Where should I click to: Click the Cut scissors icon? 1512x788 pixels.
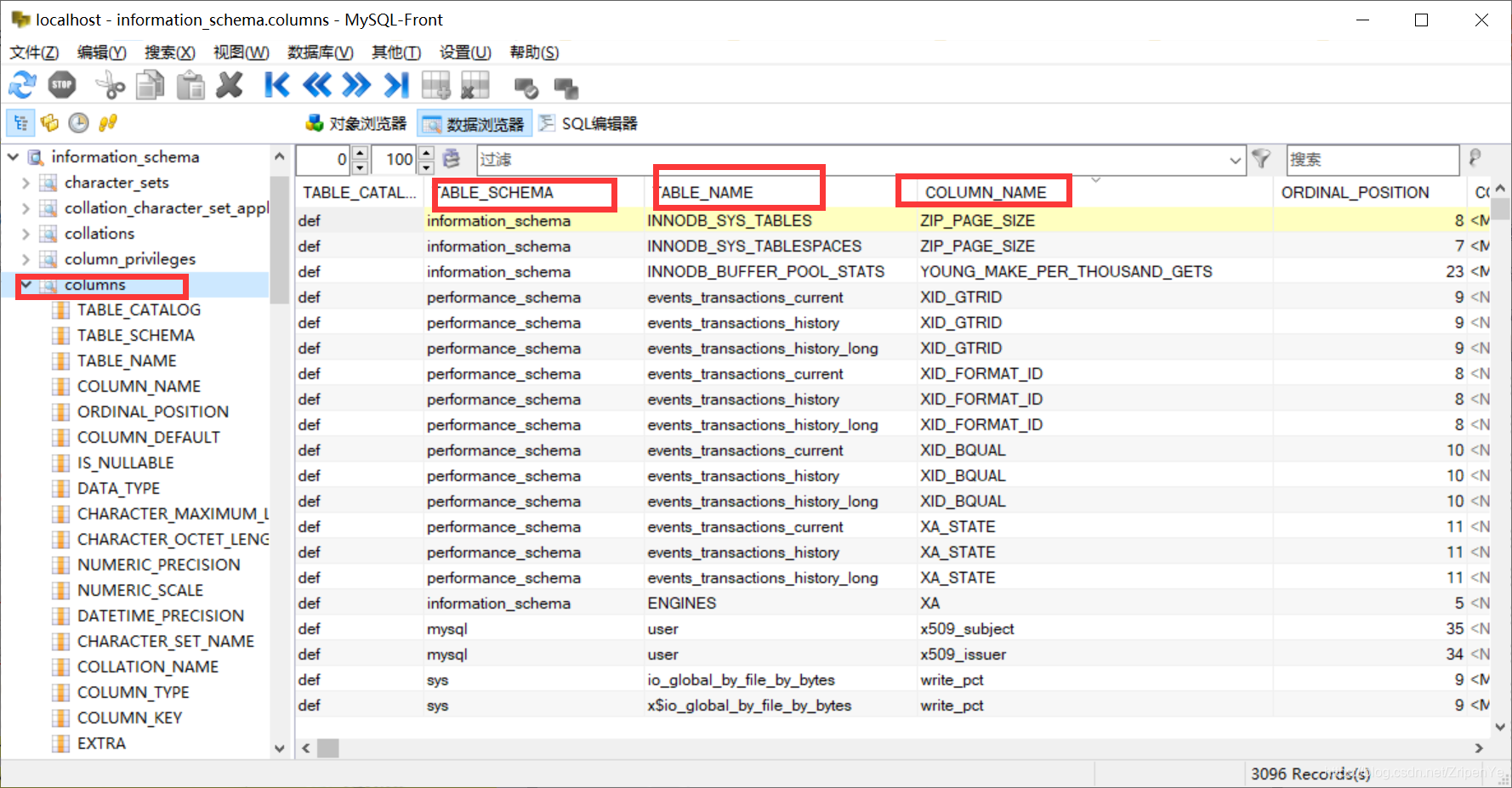(x=110, y=85)
